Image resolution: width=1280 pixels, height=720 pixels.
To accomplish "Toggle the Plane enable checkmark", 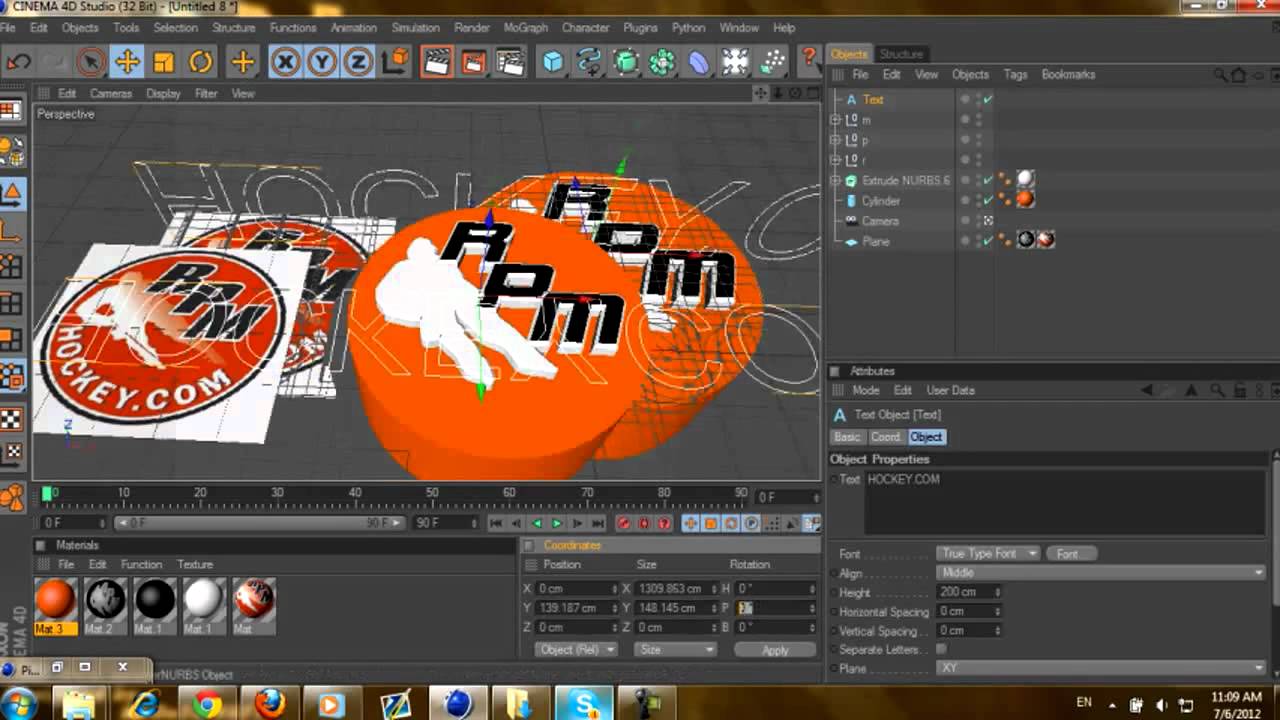I will point(988,241).
